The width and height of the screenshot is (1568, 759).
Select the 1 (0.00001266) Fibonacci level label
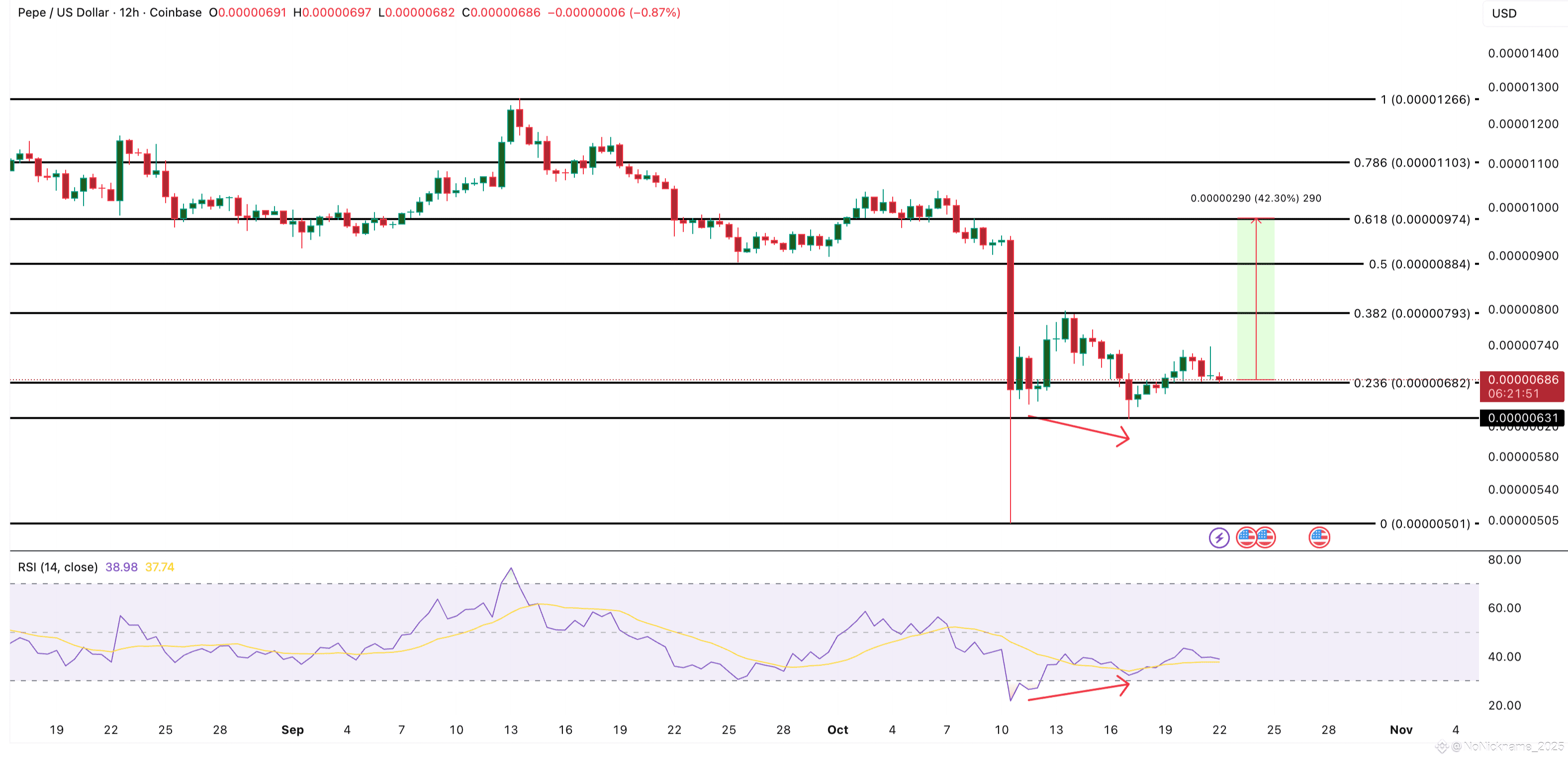(x=1425, y=99)
